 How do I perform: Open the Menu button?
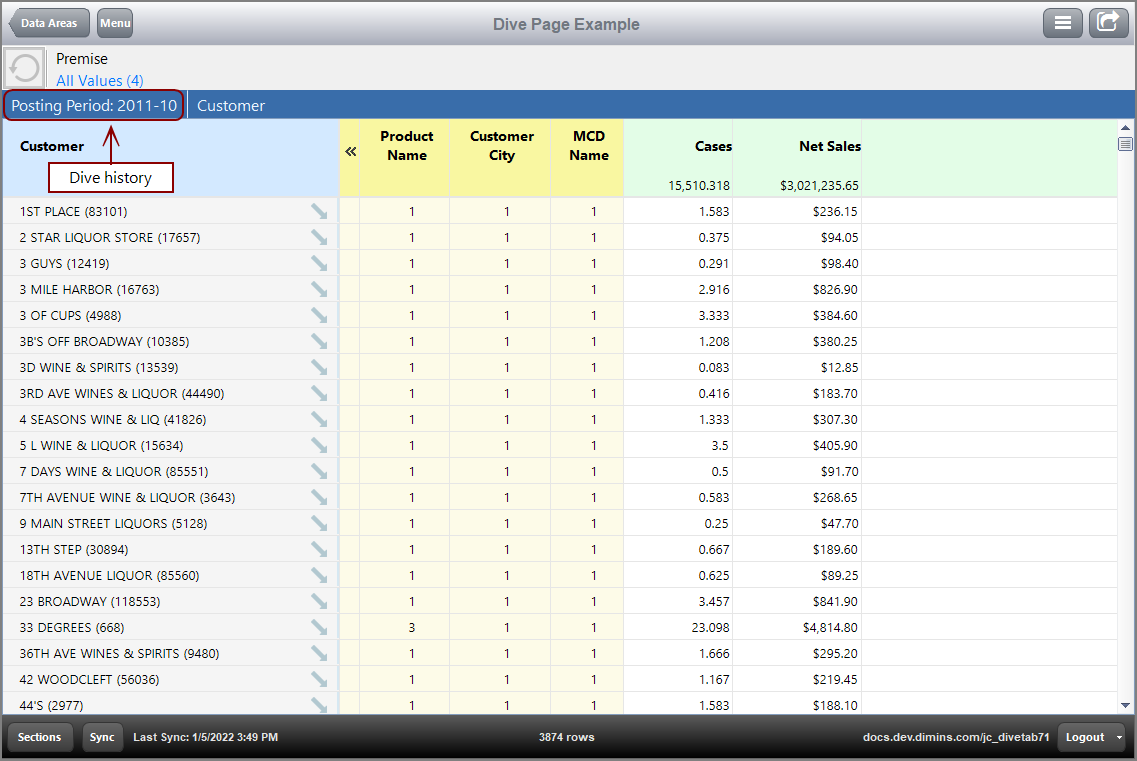[115, 23]
